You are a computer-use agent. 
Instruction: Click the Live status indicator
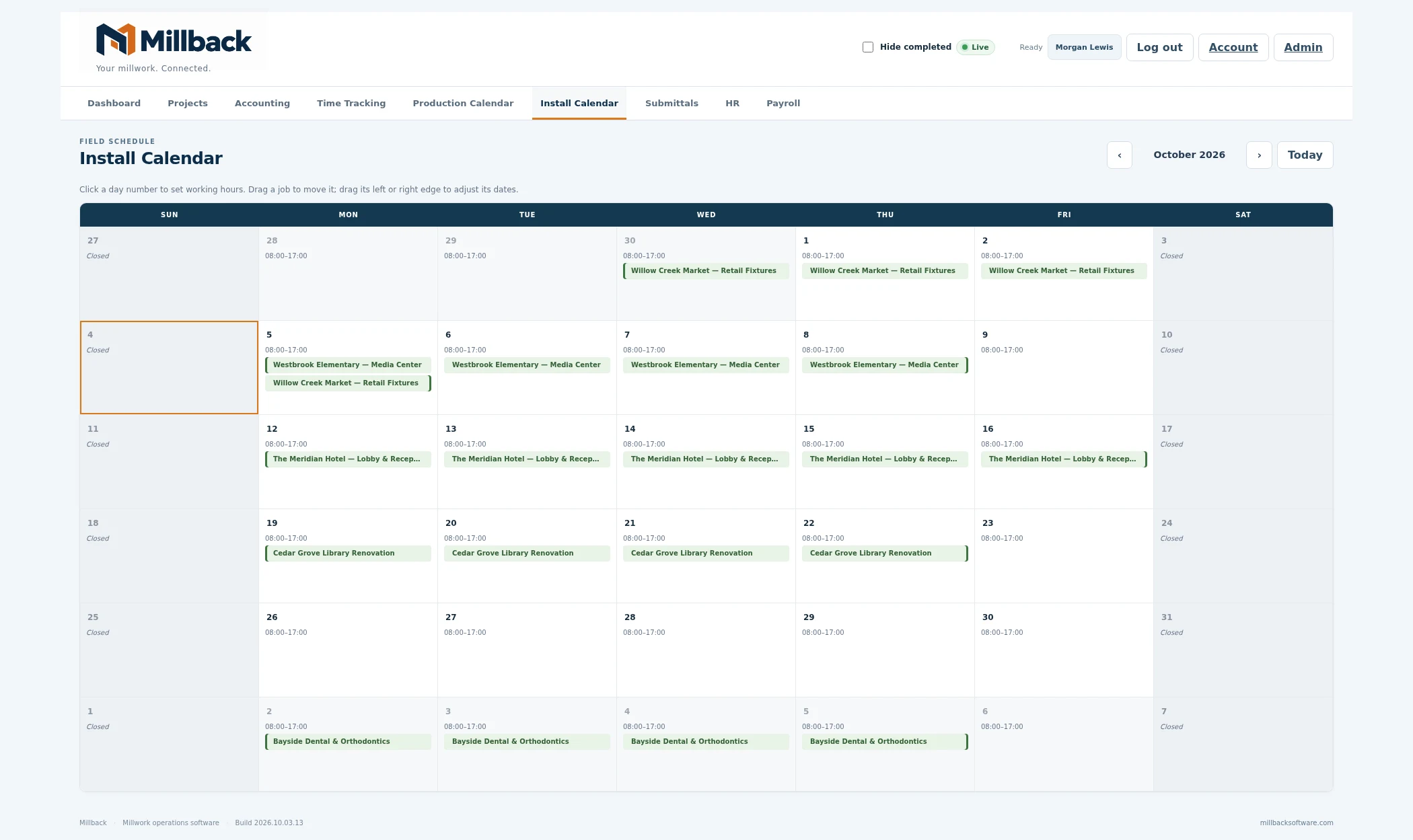coord(976,47)
